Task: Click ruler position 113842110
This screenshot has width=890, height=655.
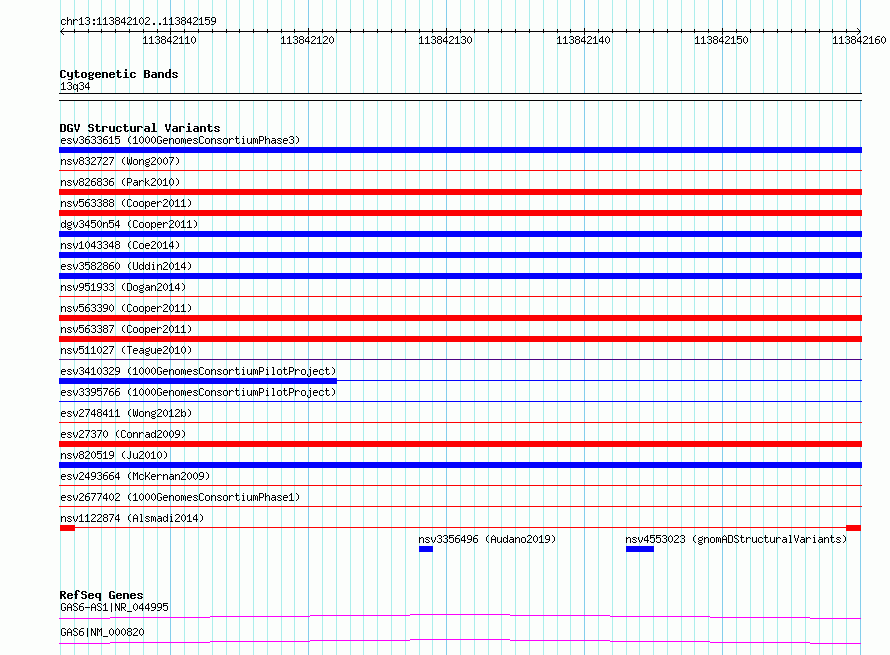Action: click(x=169, y=40)
